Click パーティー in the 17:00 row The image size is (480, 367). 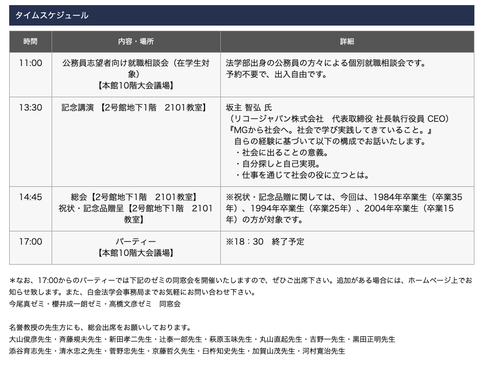[x=136, y=242]
